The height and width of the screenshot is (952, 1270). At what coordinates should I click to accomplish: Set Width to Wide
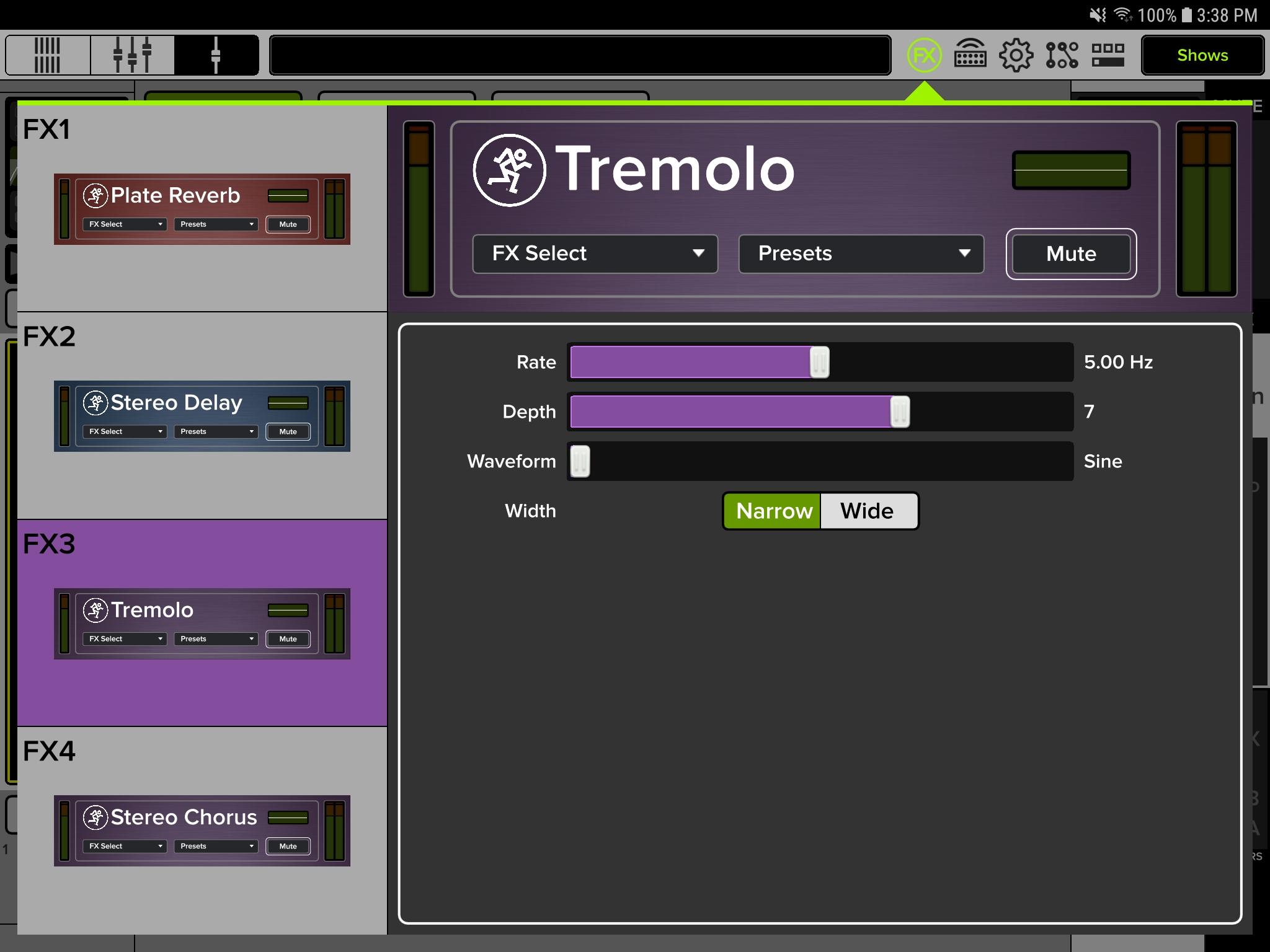tap(868, 511)
